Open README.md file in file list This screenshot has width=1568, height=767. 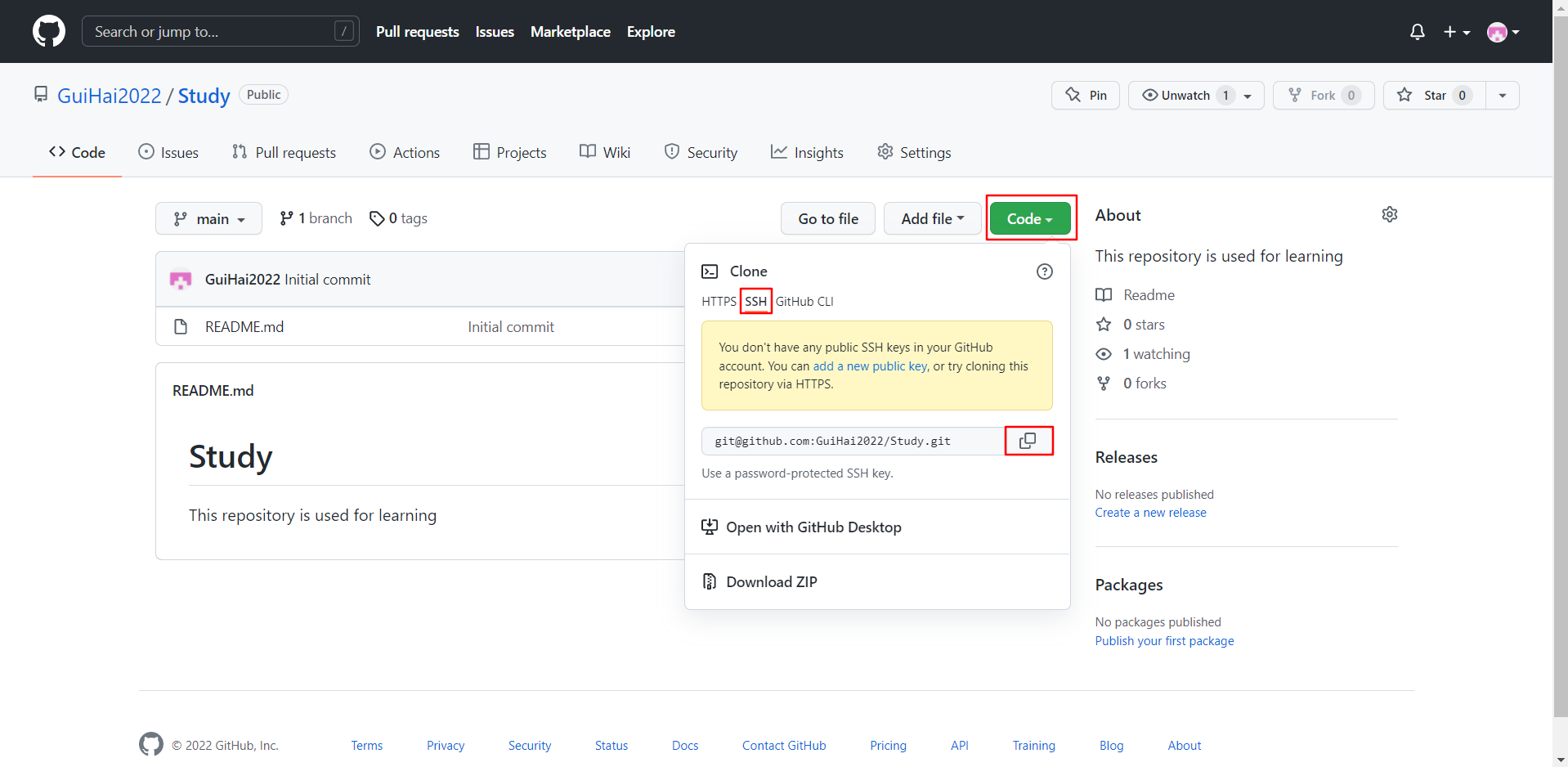pyautogui.click(x=244, y=326)
